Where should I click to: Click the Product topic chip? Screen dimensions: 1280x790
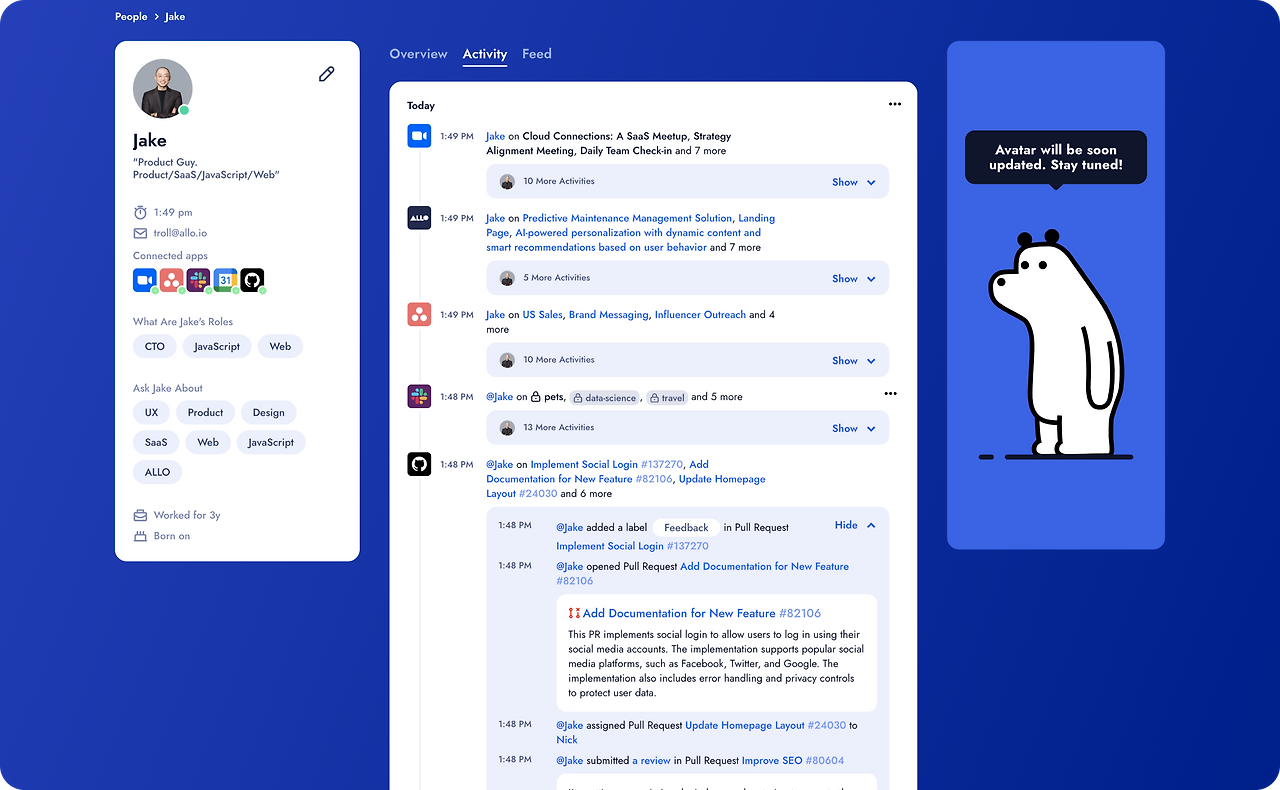tap(205, 412)
